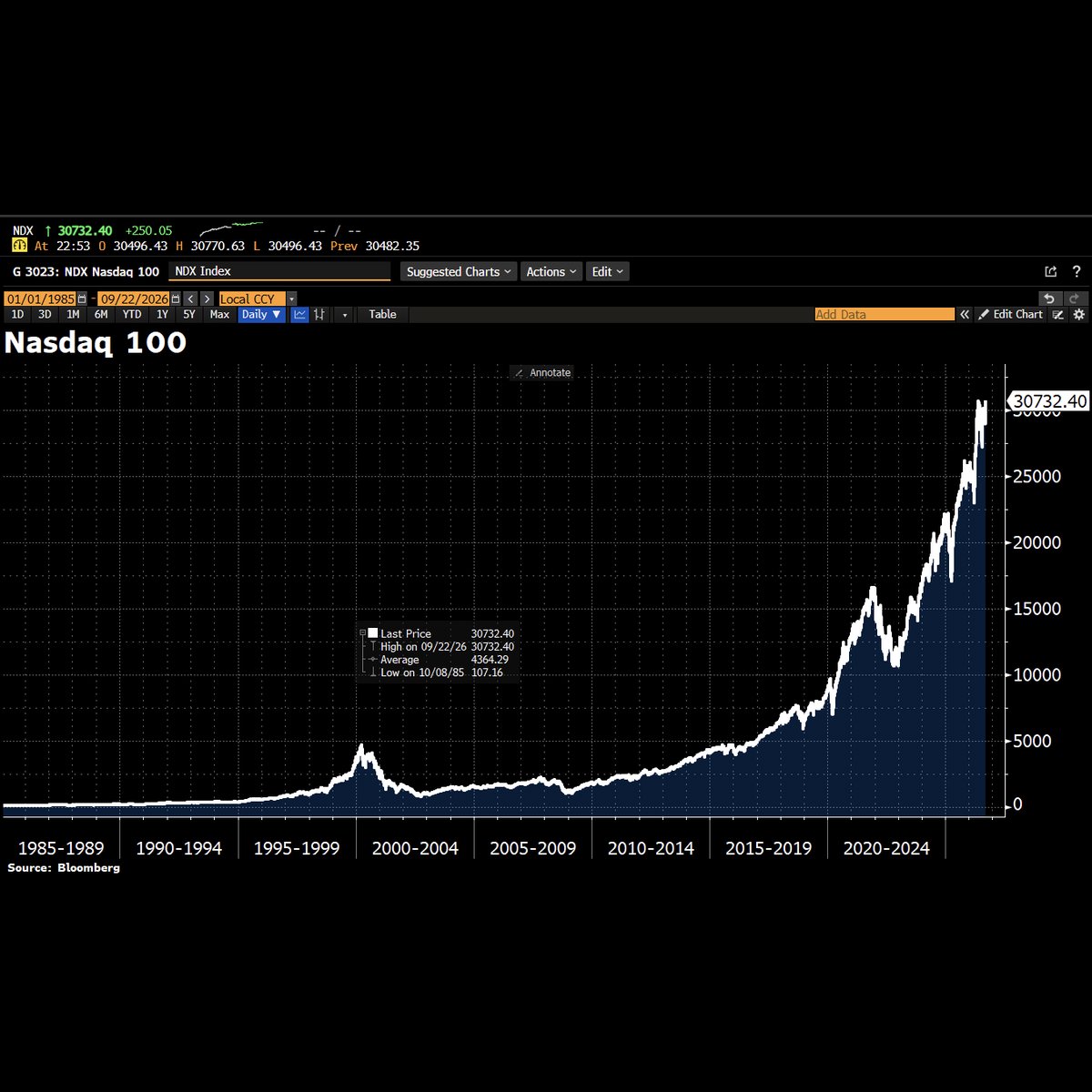Select the 1Y range tab
This screenshot has height=1092, width=1092.
[x=162, y=314]
